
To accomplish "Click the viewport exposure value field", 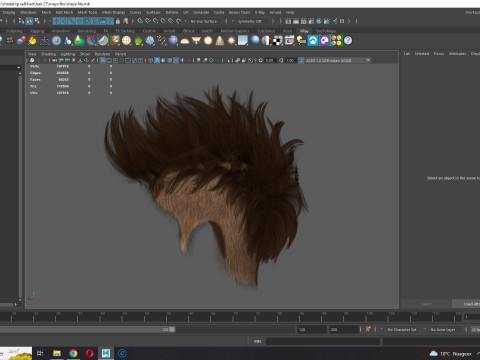I will [x=269, y=60].
